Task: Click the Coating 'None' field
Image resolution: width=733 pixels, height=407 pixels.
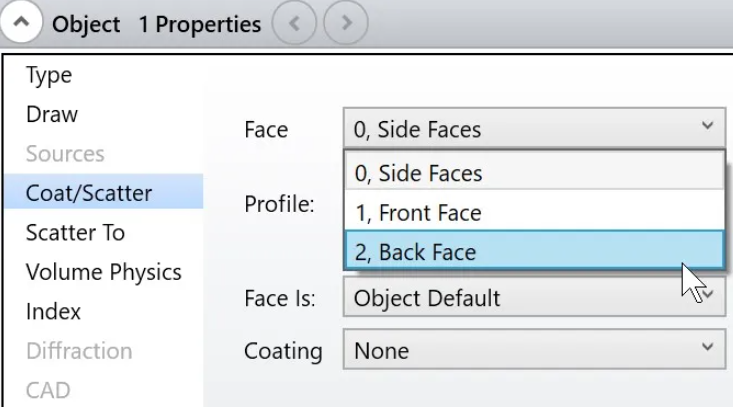Action: pos(534,349)
